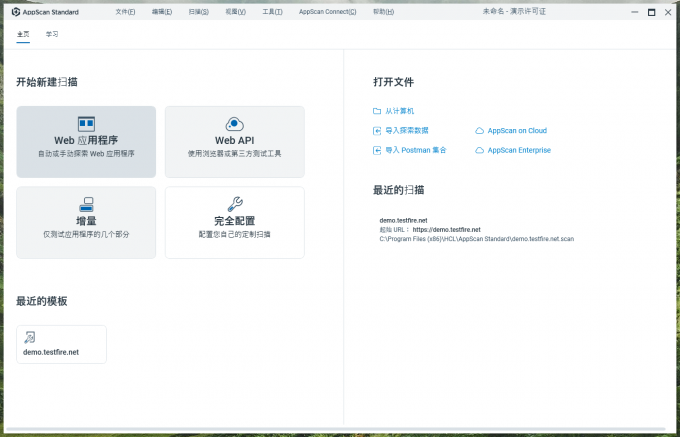Open the 文件(F) menu
The width and height of the screenshot is (680, 437).
(125, 12)
